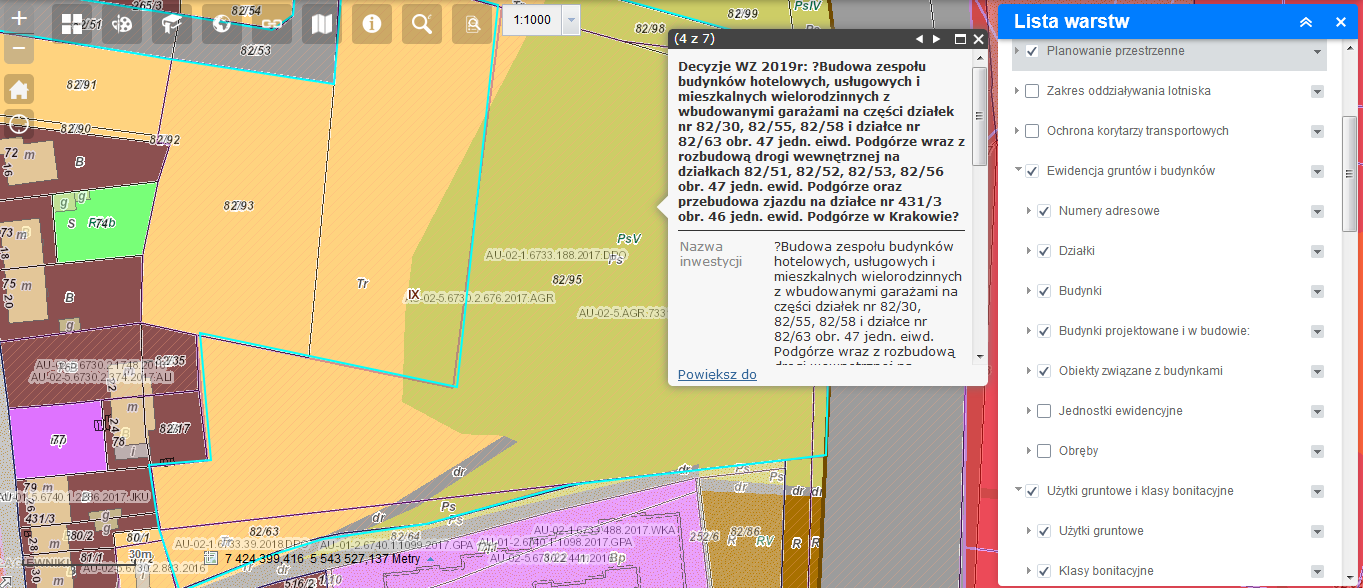Enable the Jednostki ewidencyjne layer

(1044, 411)
